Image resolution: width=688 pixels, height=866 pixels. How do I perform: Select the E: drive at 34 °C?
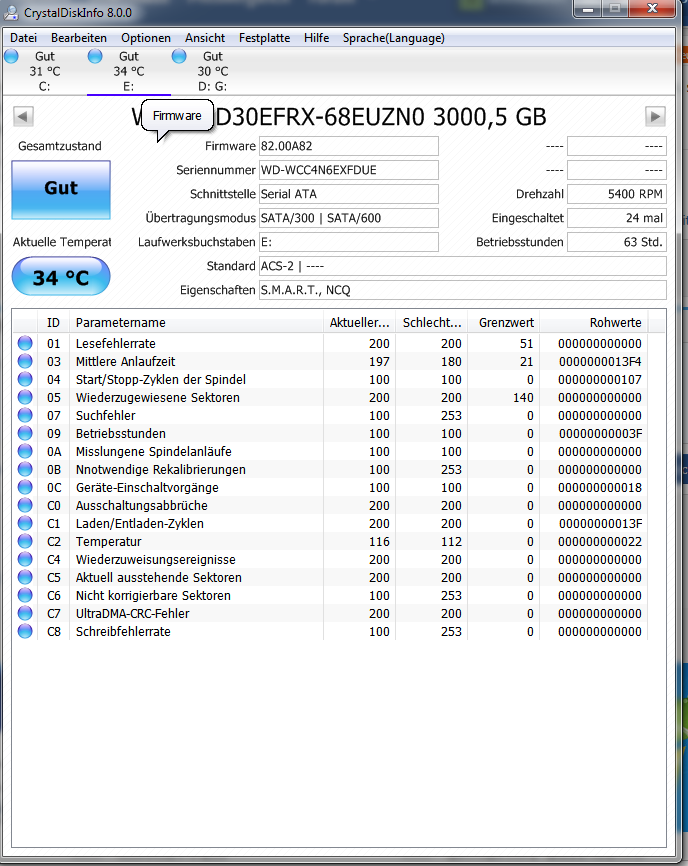(129, 71)
